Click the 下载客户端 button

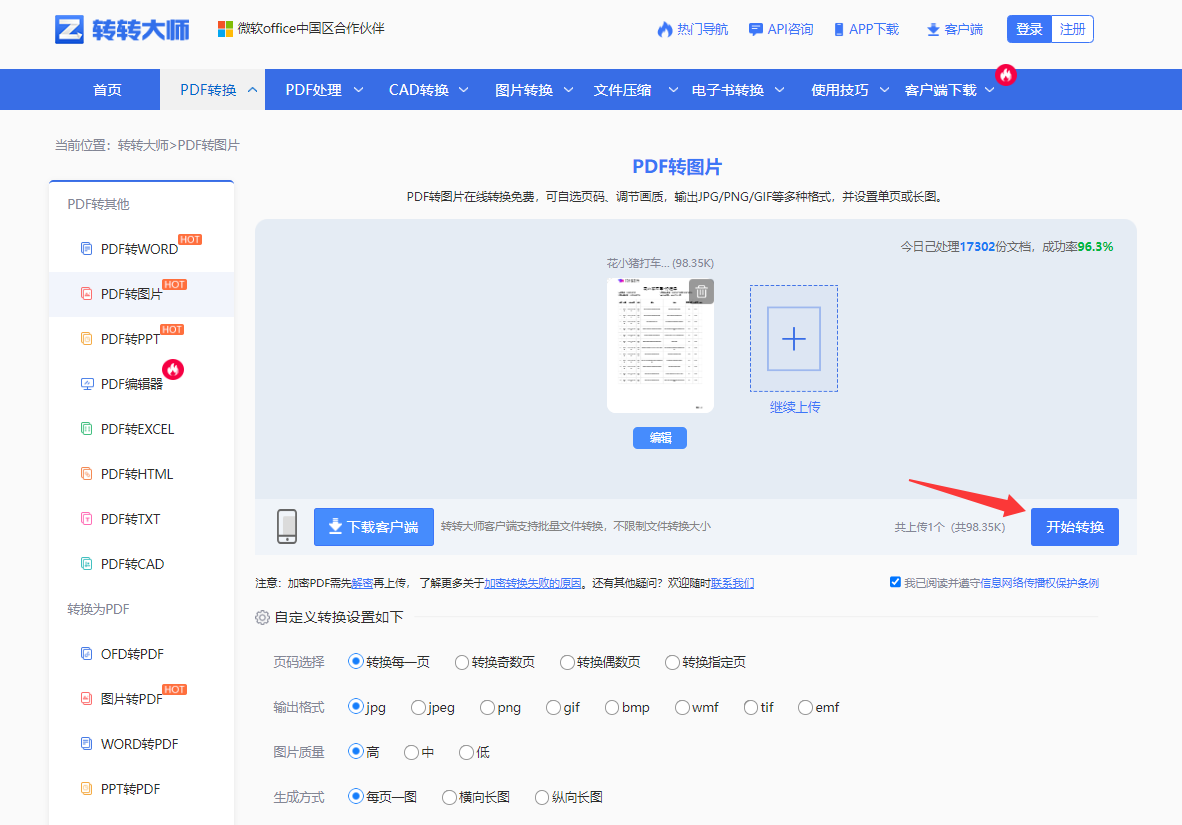pos(374,526)
